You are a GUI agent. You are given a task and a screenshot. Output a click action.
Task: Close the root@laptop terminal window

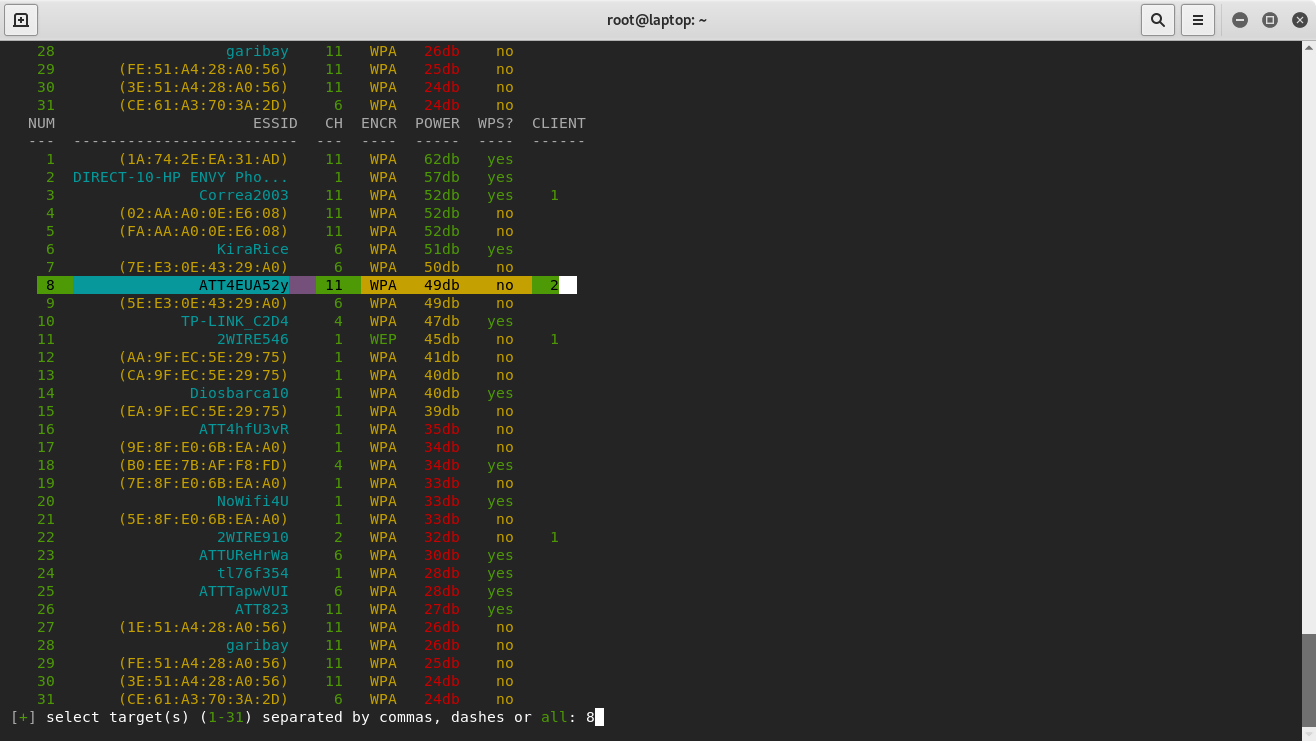[1299, 20]
